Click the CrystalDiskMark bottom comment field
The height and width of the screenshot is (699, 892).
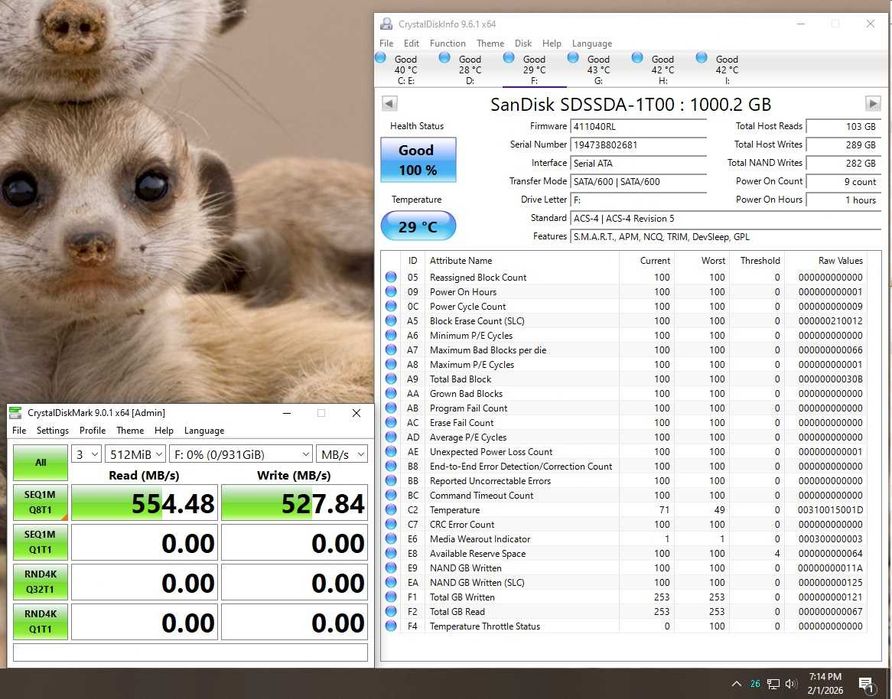coord(190,652)
